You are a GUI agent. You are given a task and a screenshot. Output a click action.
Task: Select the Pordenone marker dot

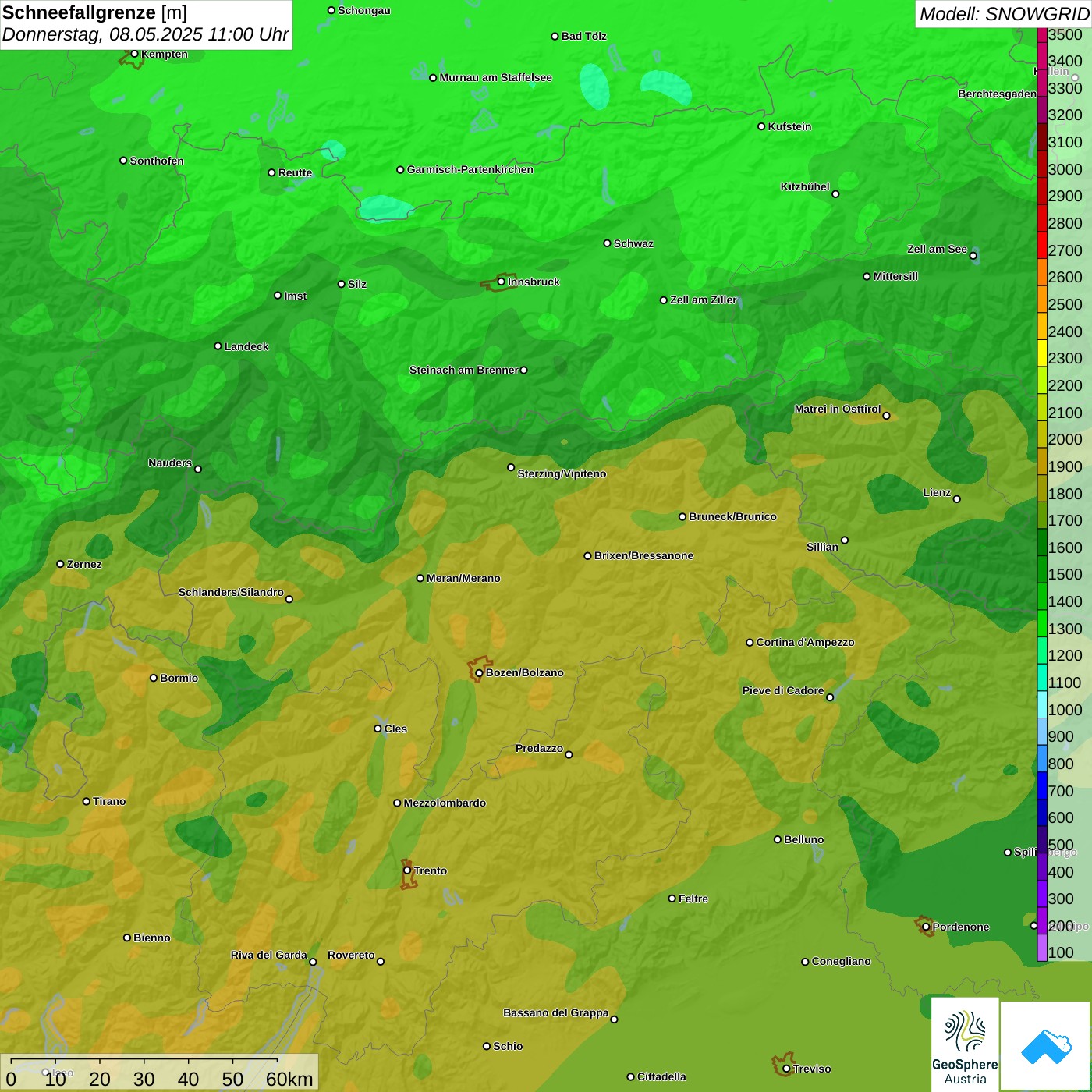(926, 927)
